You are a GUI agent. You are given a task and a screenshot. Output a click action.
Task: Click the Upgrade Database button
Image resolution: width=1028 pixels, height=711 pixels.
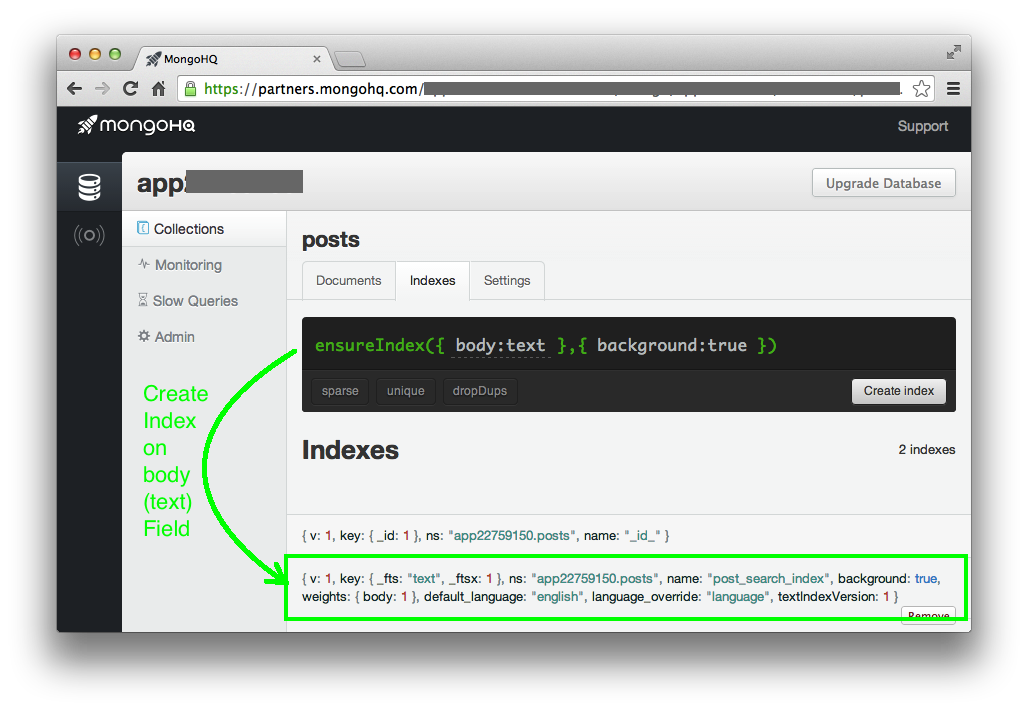point(883,183)
